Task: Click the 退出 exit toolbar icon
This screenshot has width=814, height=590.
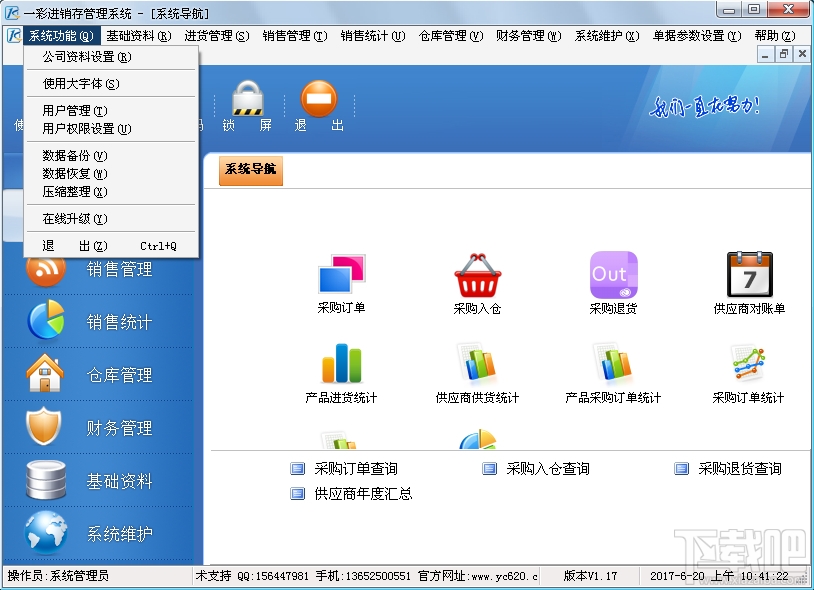Action: tap(318, 100)
